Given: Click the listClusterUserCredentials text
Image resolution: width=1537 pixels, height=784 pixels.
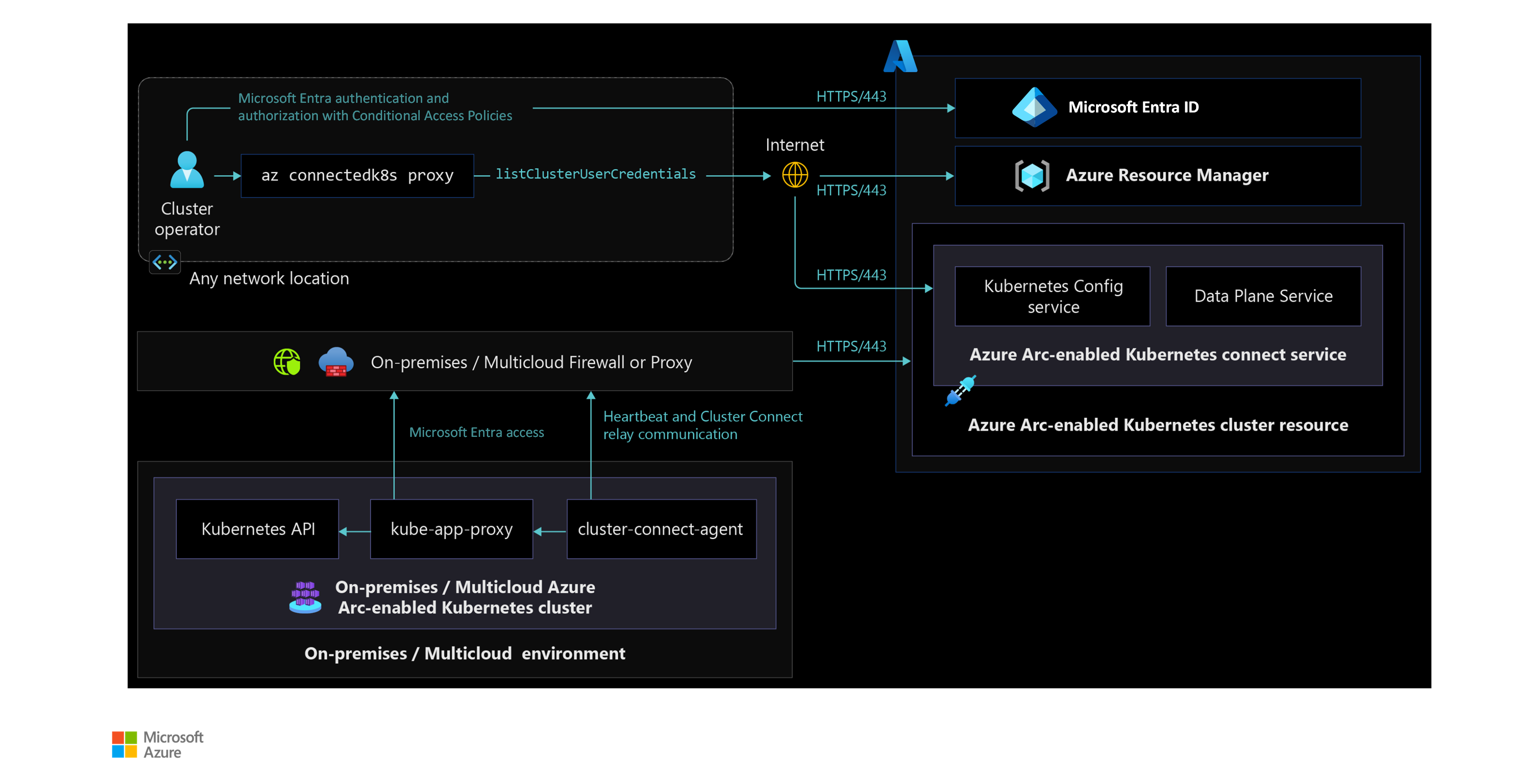Looking at the screenshot, I should (596, 174).
